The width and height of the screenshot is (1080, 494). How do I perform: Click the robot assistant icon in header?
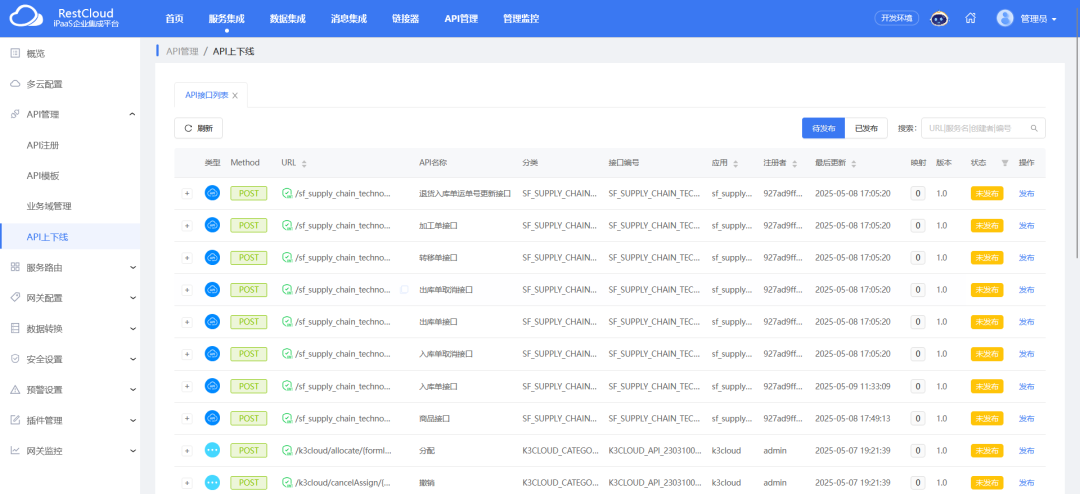coord(939,18)
